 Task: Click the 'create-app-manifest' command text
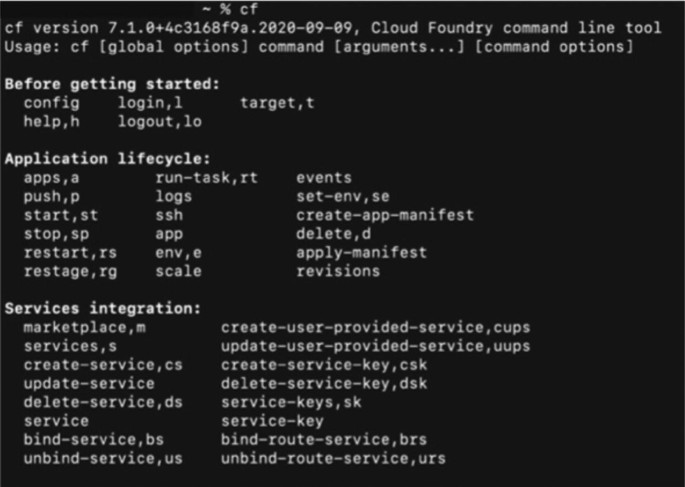385,215
